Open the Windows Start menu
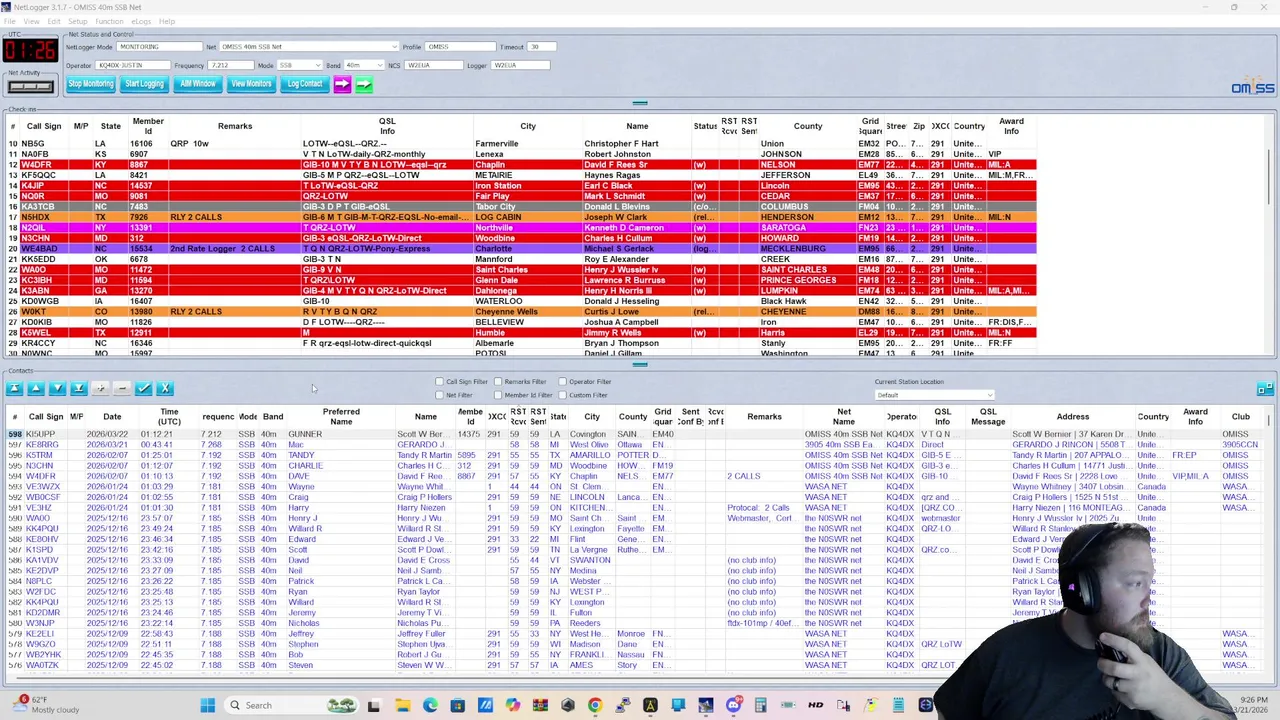The image size is (1280, 720). point(208,706)
